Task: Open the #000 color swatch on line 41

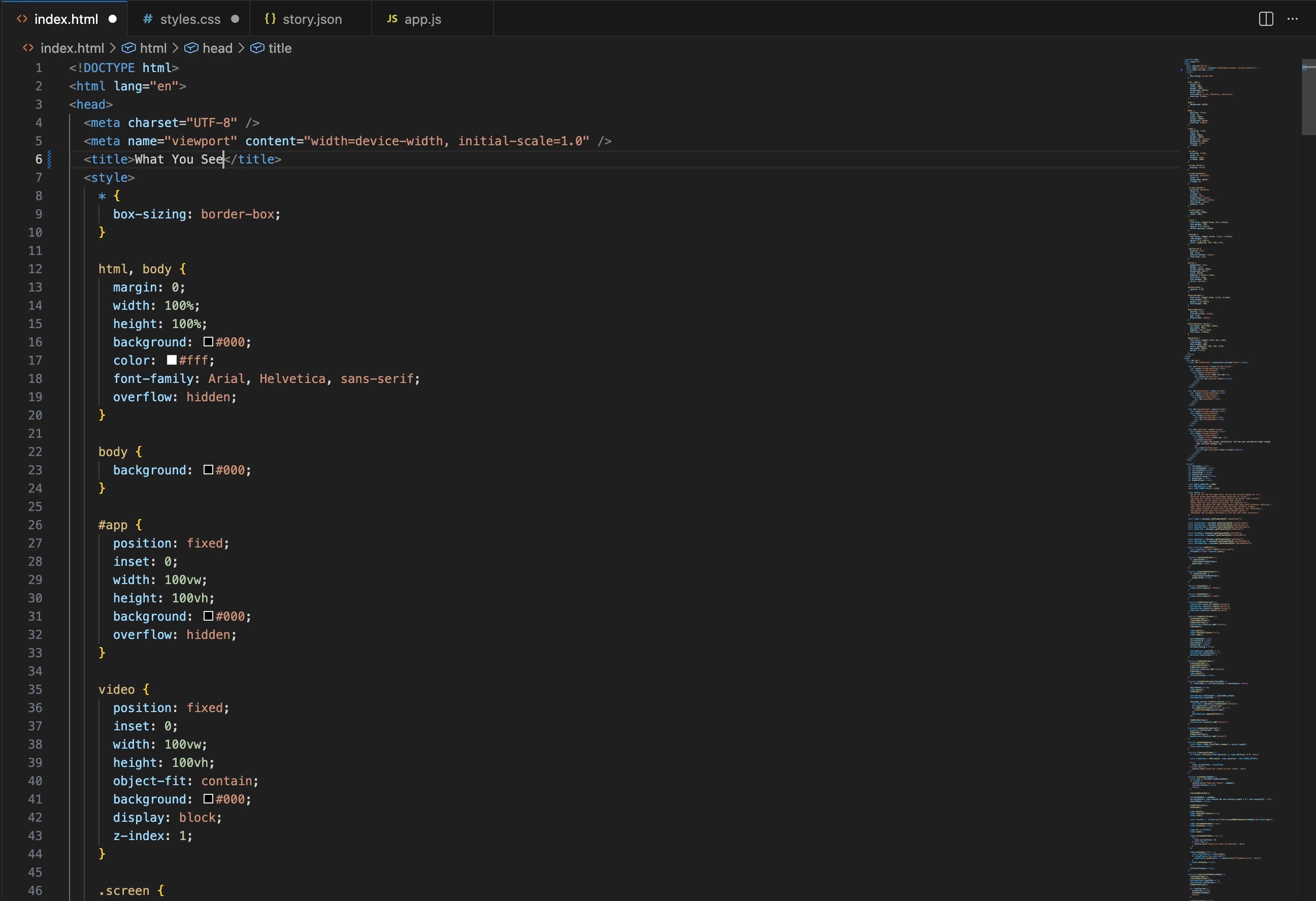Action: pos(208,798)
